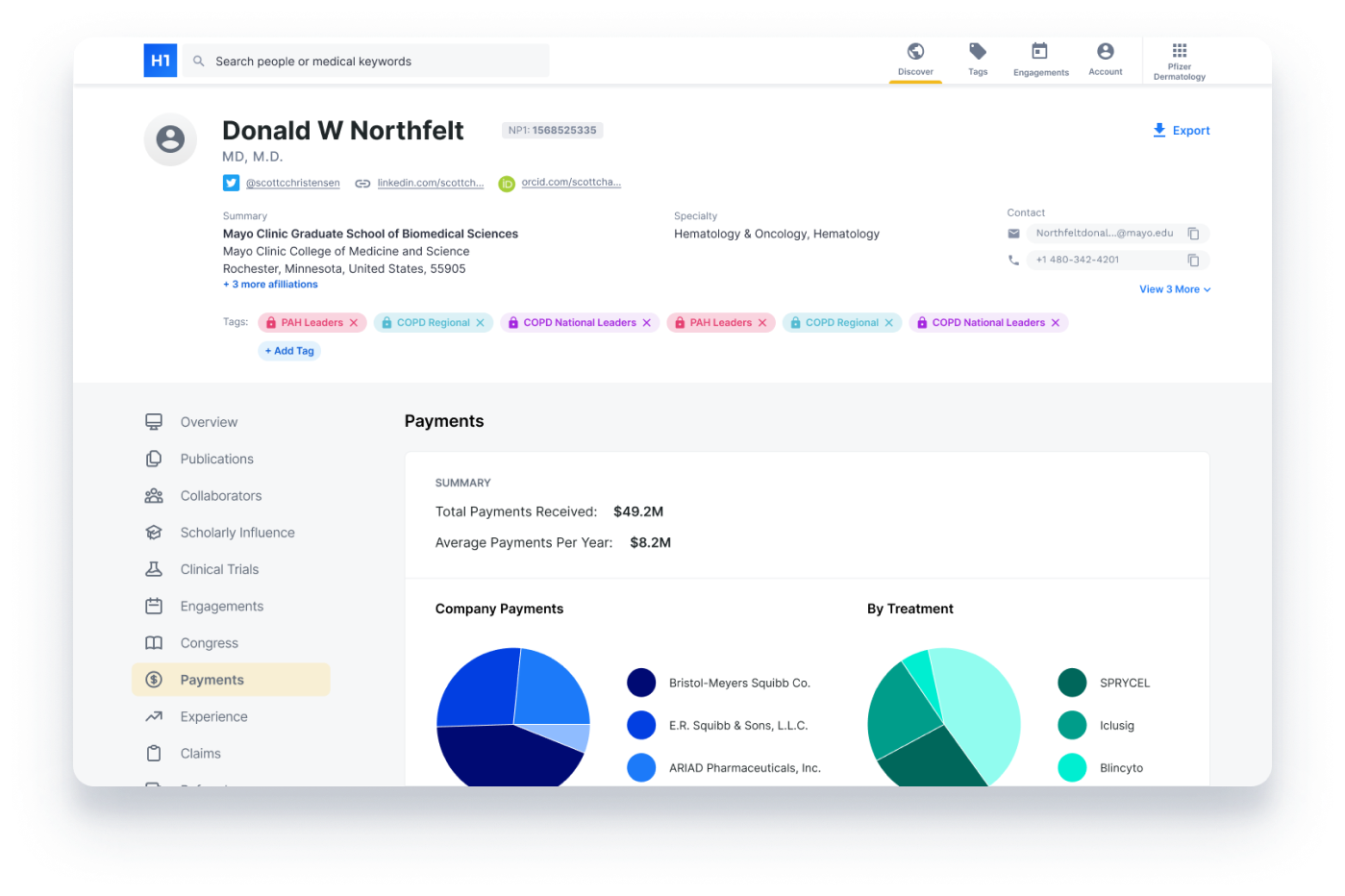Screen dimensions: 1345x896
Task: Remove the first COPD National Leaders tag
Action: tap(647, 323)
